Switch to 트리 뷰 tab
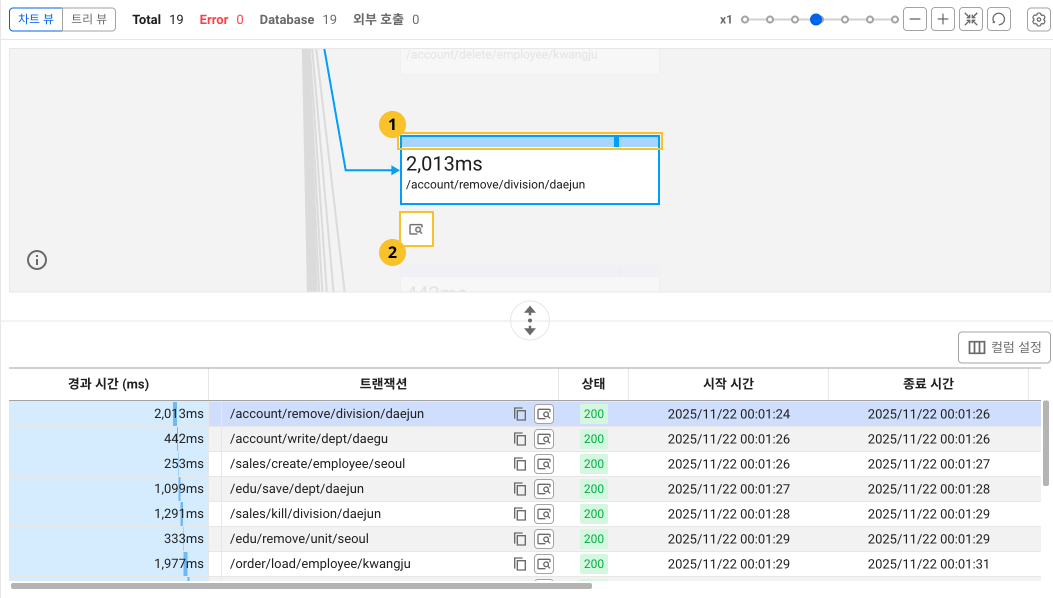1053x598 pixels. (x=88, y=19)
